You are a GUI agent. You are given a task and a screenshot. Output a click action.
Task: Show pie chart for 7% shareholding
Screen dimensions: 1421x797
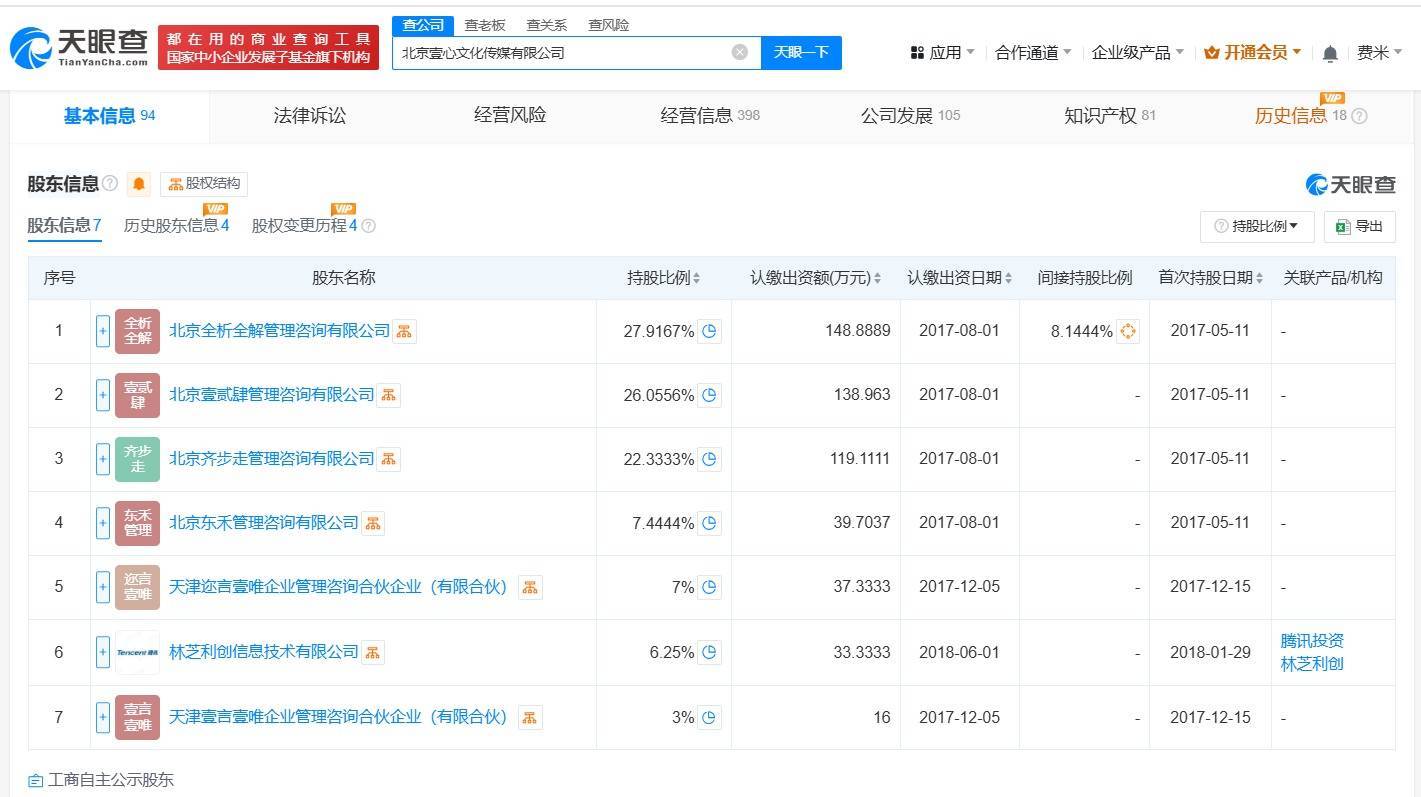pyautogui.click(x=709, y=587)
